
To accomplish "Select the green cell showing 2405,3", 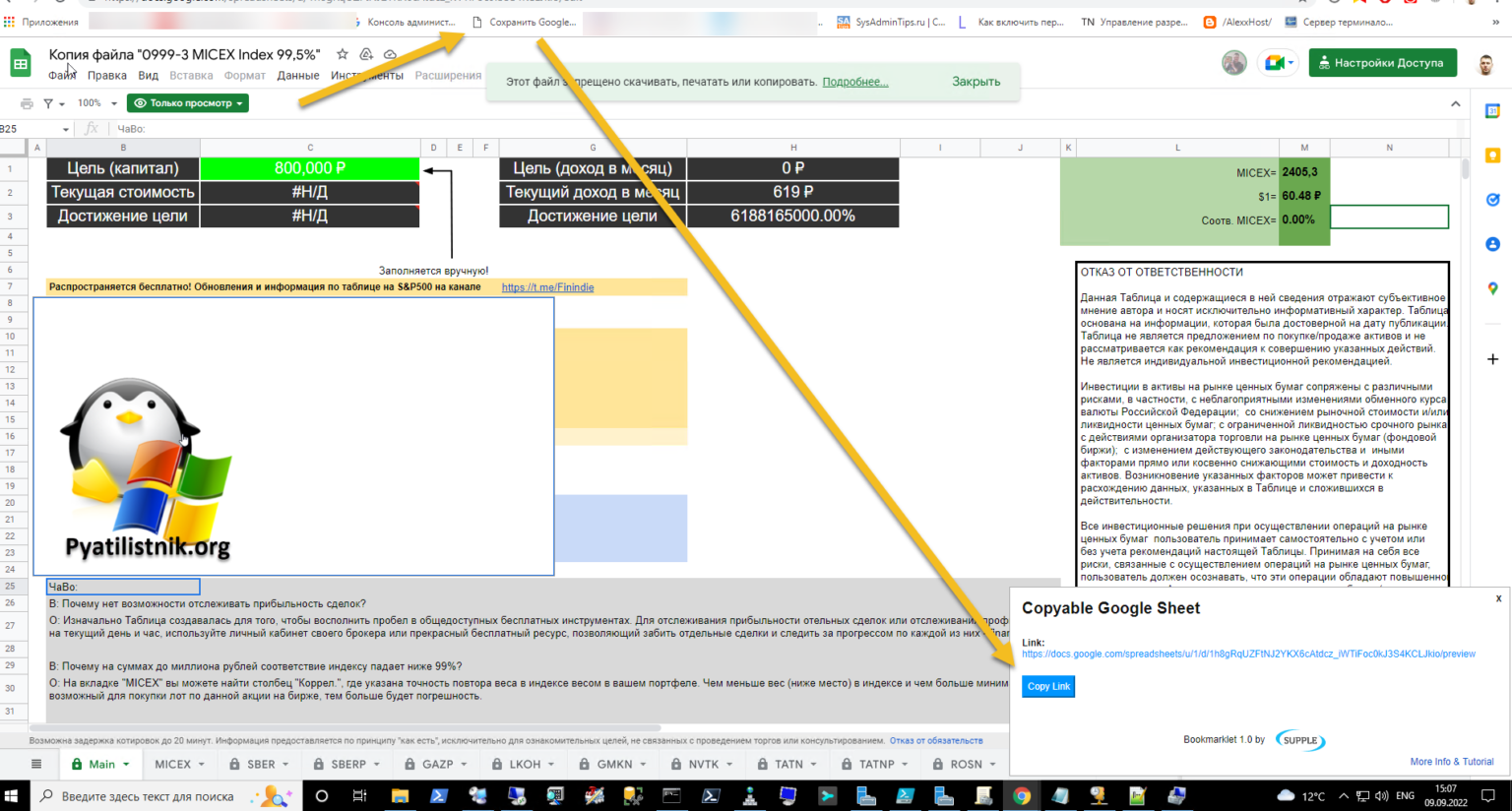I will 1304,172.
